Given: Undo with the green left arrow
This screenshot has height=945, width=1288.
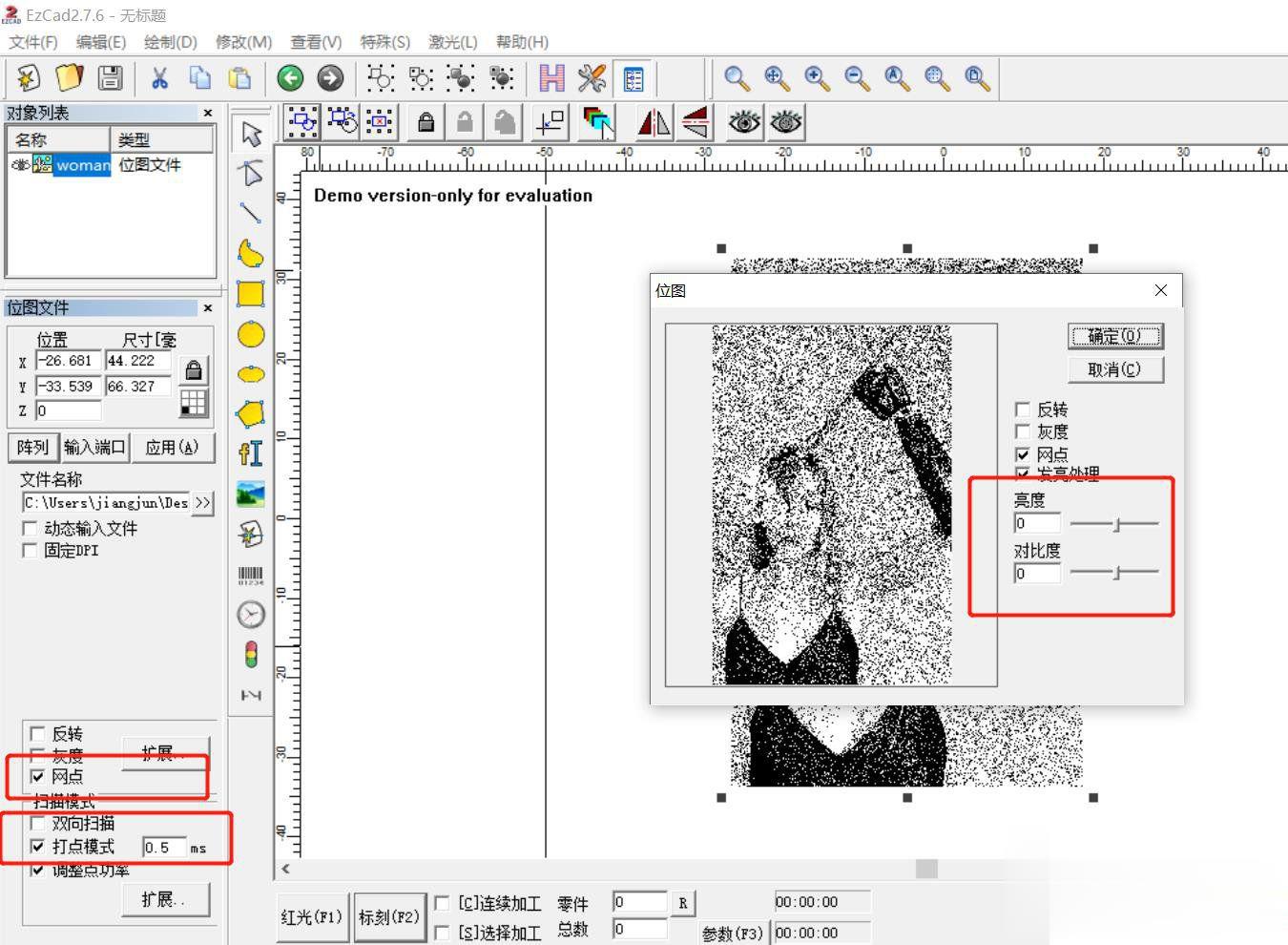Looking at the screenshot, I should [290, 77].
